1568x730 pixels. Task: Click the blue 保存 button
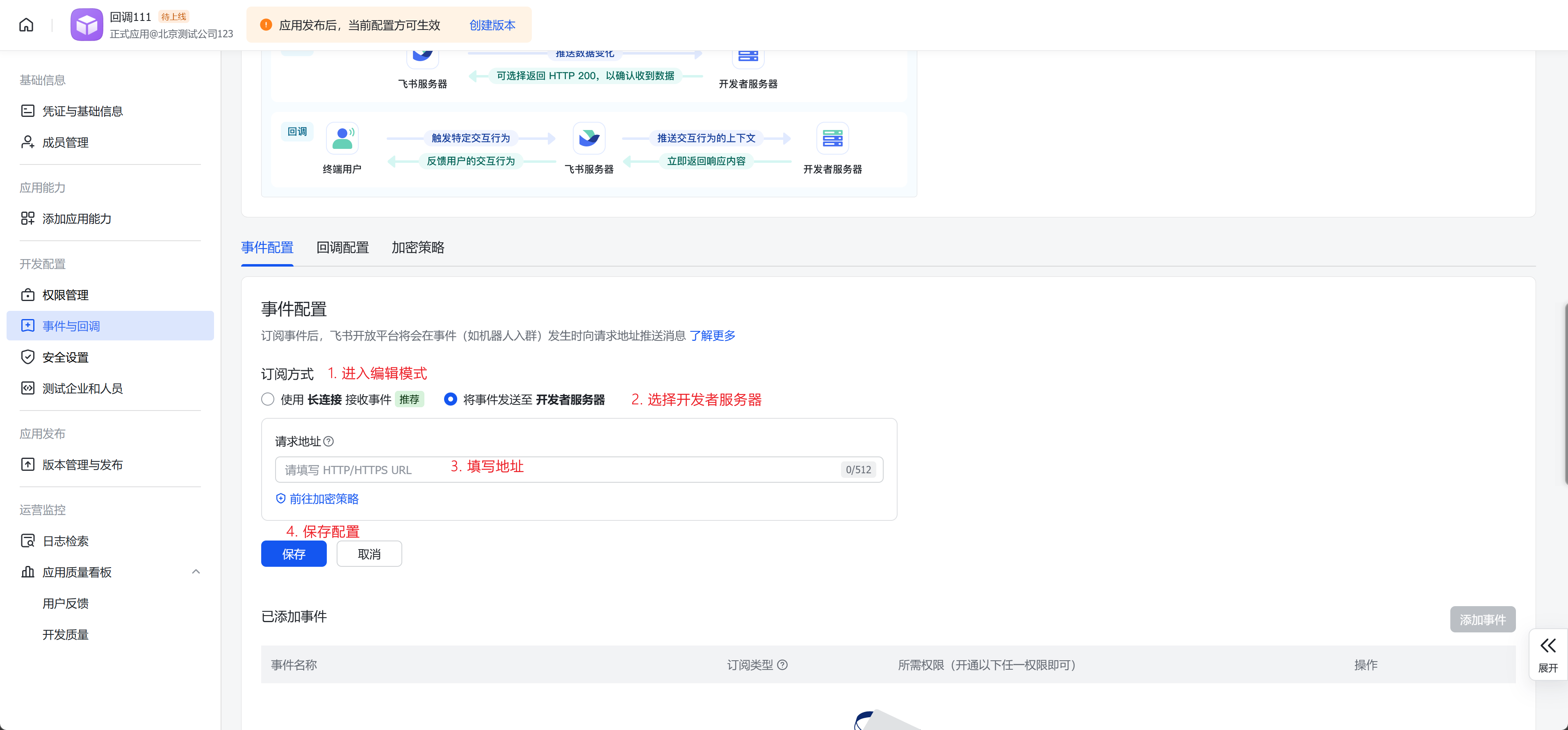tap(294, 554)
